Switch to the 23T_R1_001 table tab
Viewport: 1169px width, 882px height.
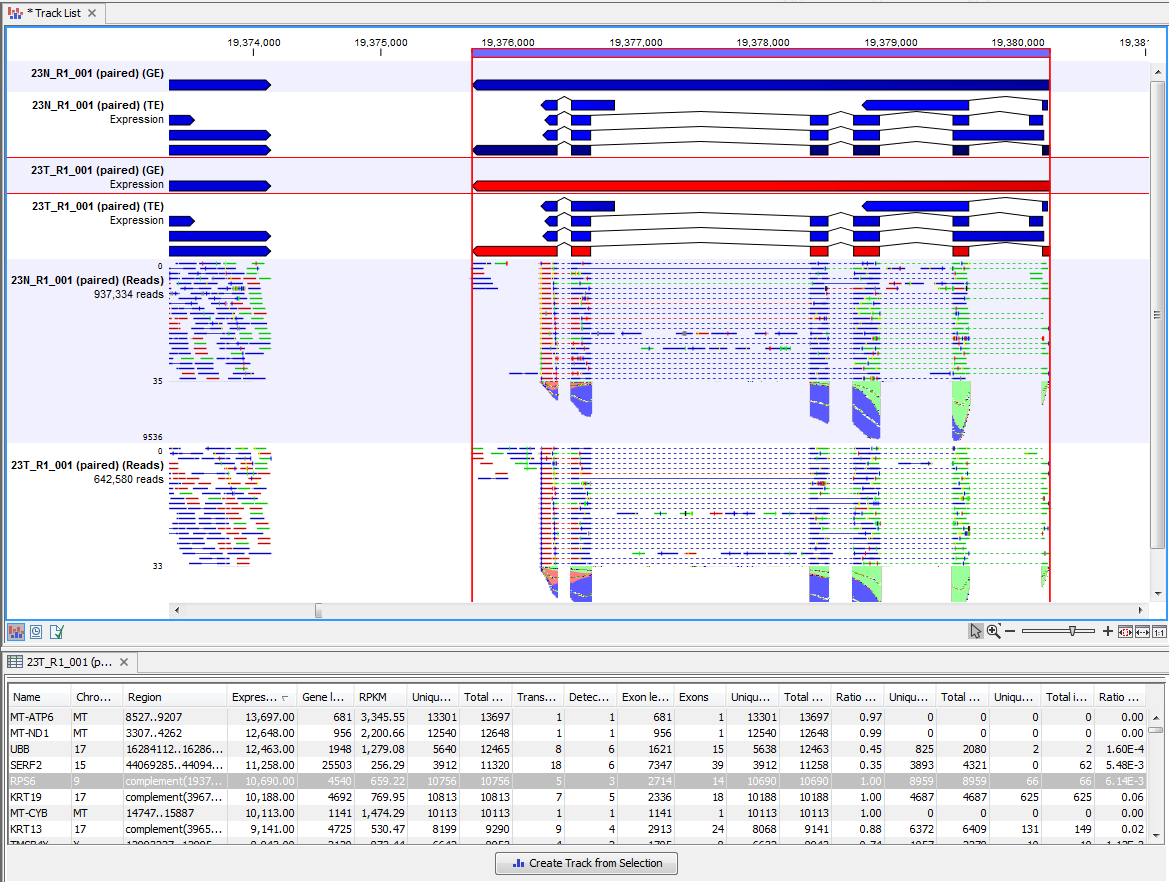click(60, 661)
